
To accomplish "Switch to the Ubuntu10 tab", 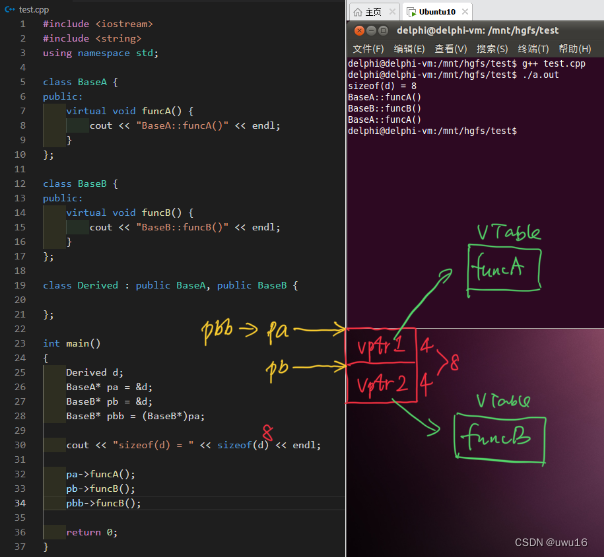I will tap(438, 12).
